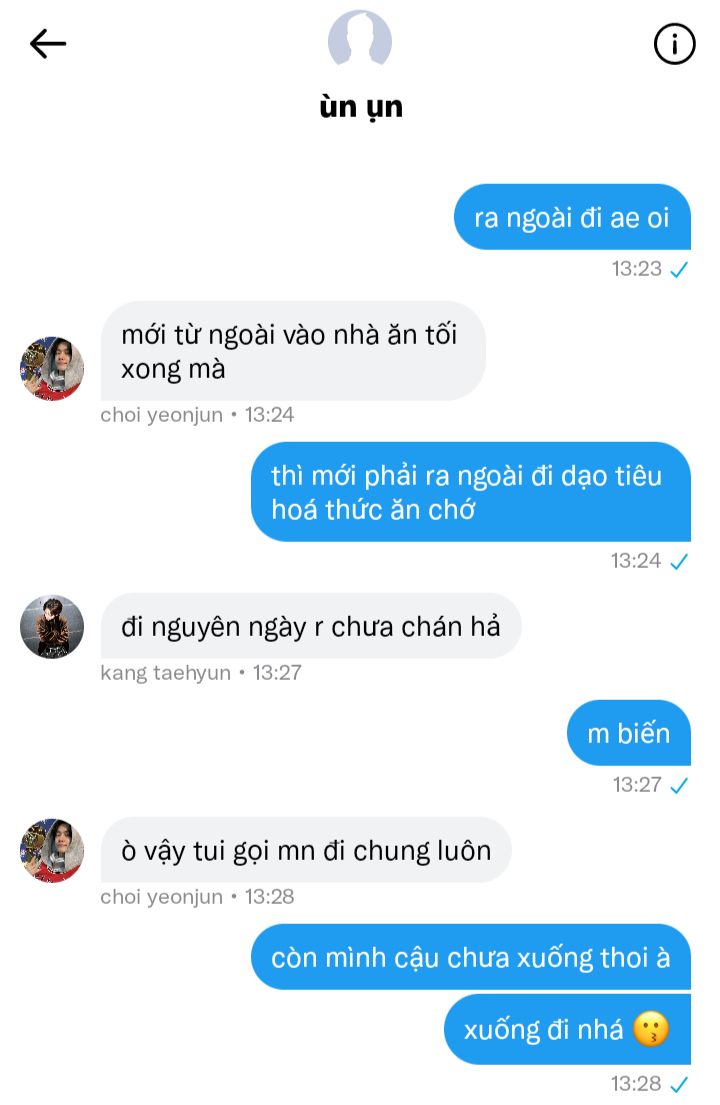Tap choi yeonjun's avatar beside dinner message

[x=51, y=368]
